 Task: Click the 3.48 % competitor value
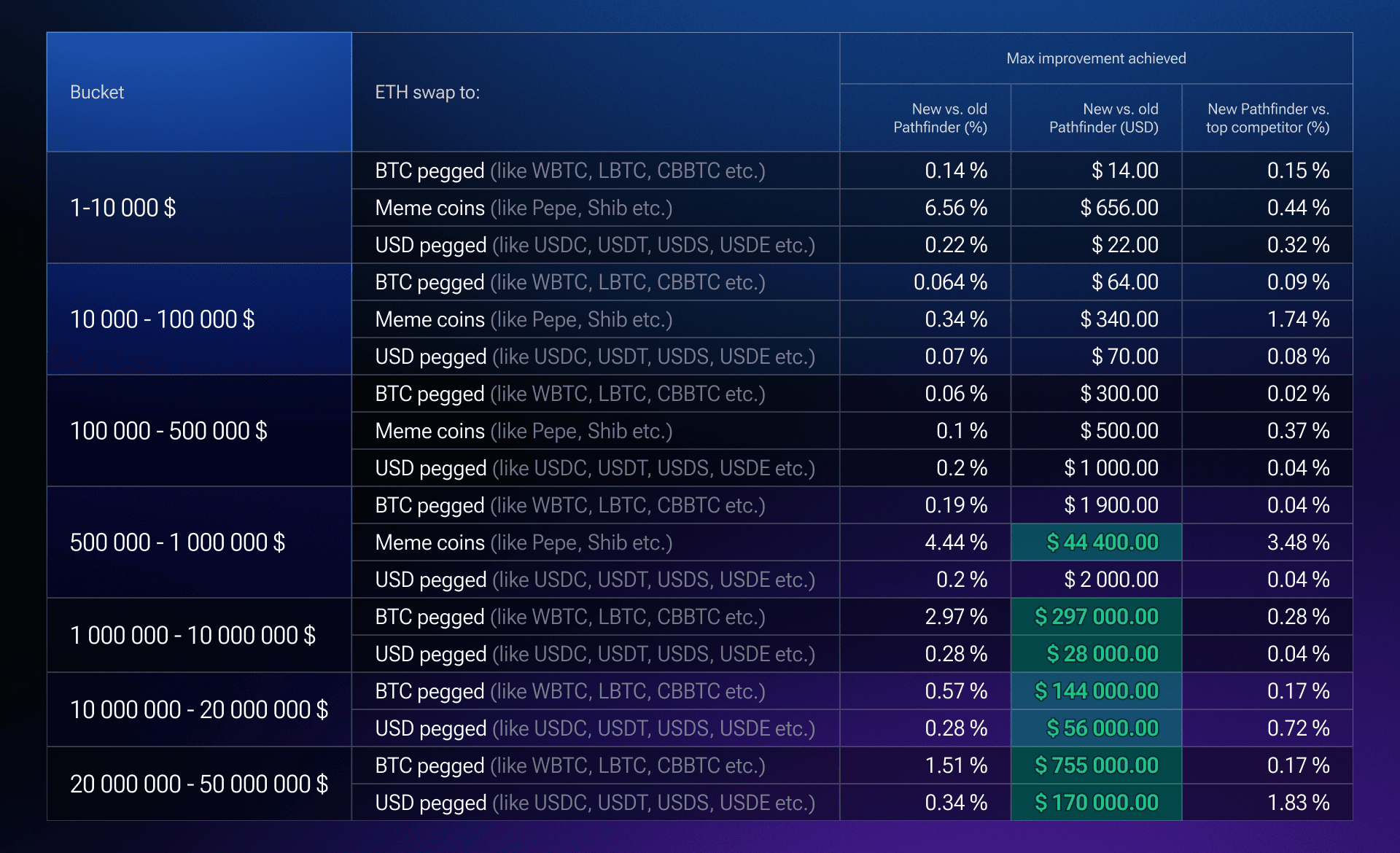pos(1298,542)
